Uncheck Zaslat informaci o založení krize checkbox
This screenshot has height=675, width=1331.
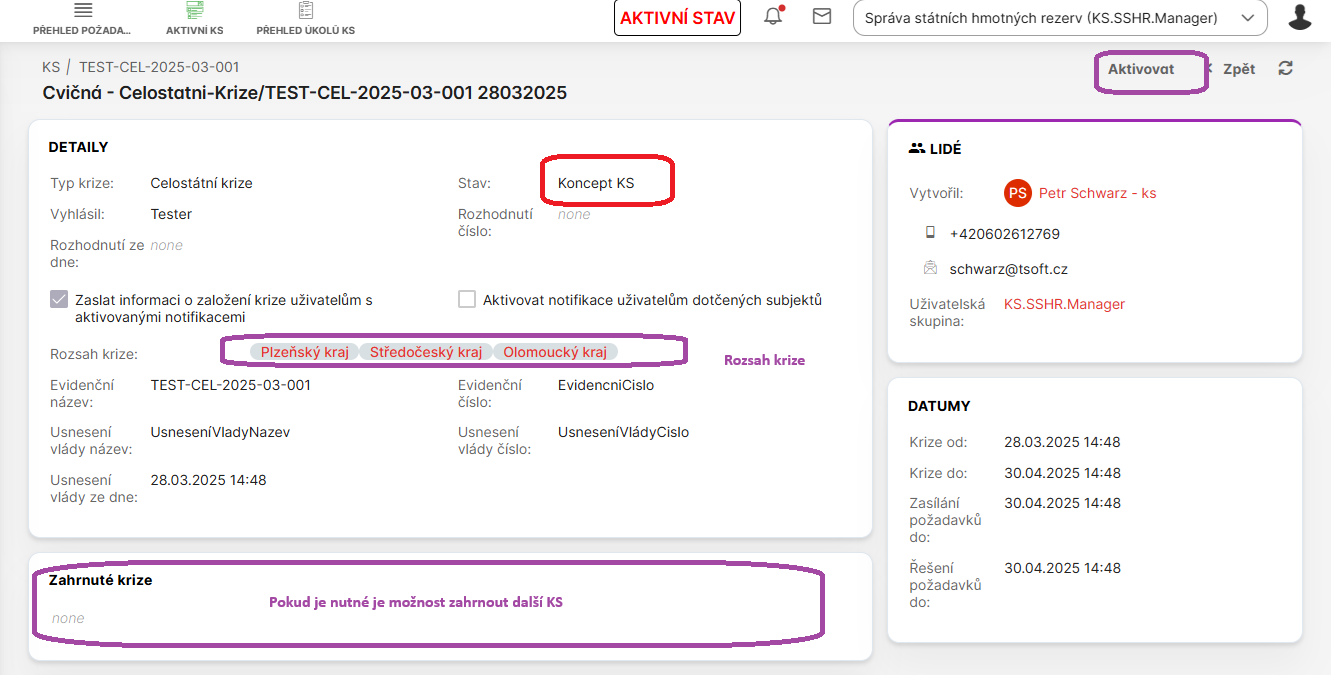[59, 299]
